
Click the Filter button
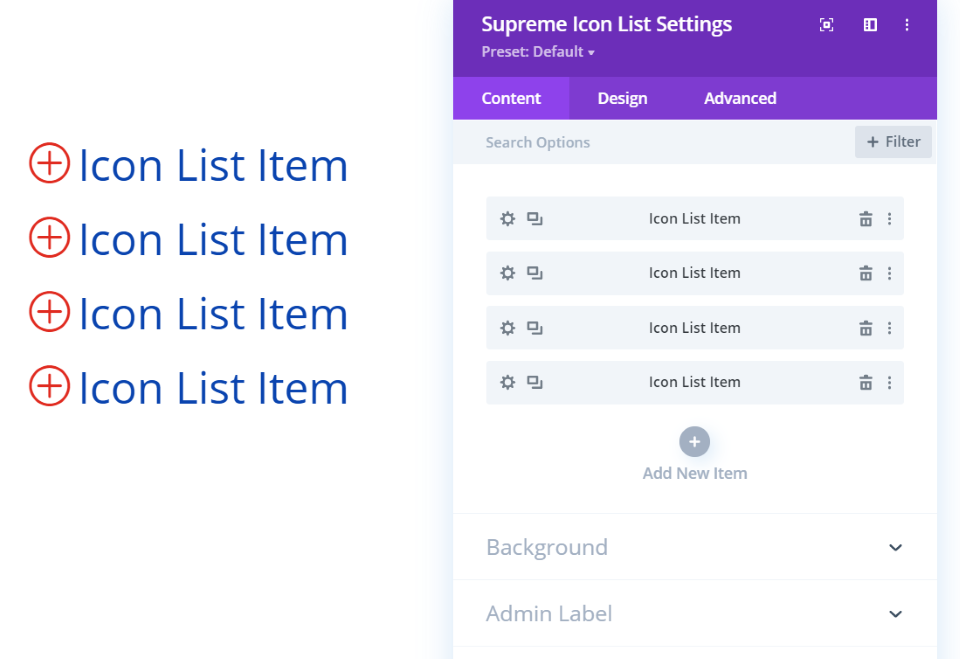click(893, 142)
